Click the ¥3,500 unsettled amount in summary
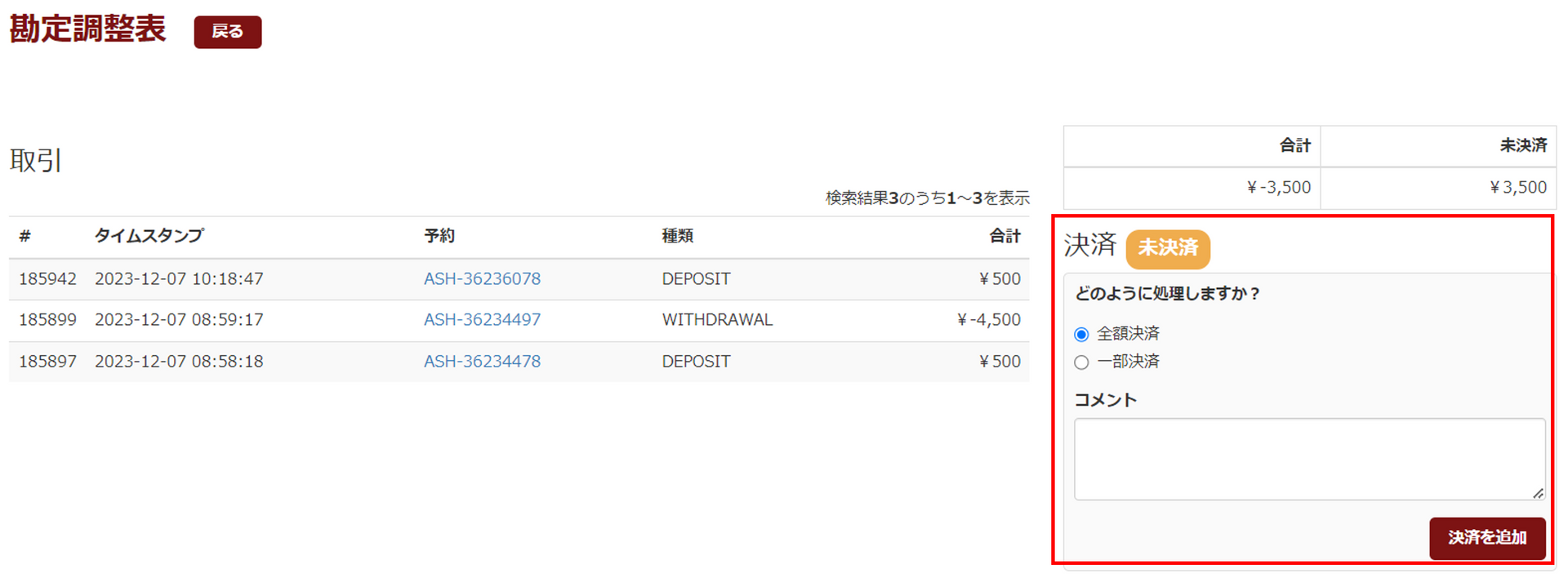This screenshot has width=1568, height=578. pyautogui.click(x=1517, y=188)
